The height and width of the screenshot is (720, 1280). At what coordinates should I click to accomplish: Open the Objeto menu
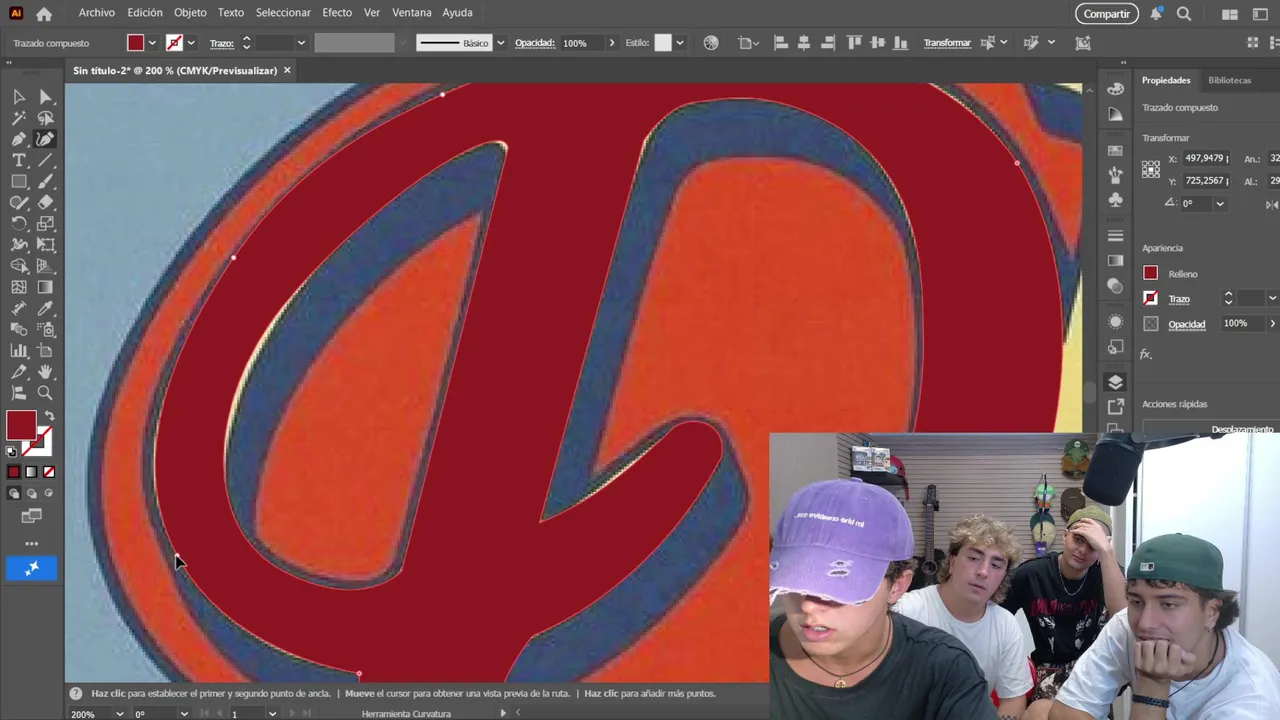tap(190, 13)
